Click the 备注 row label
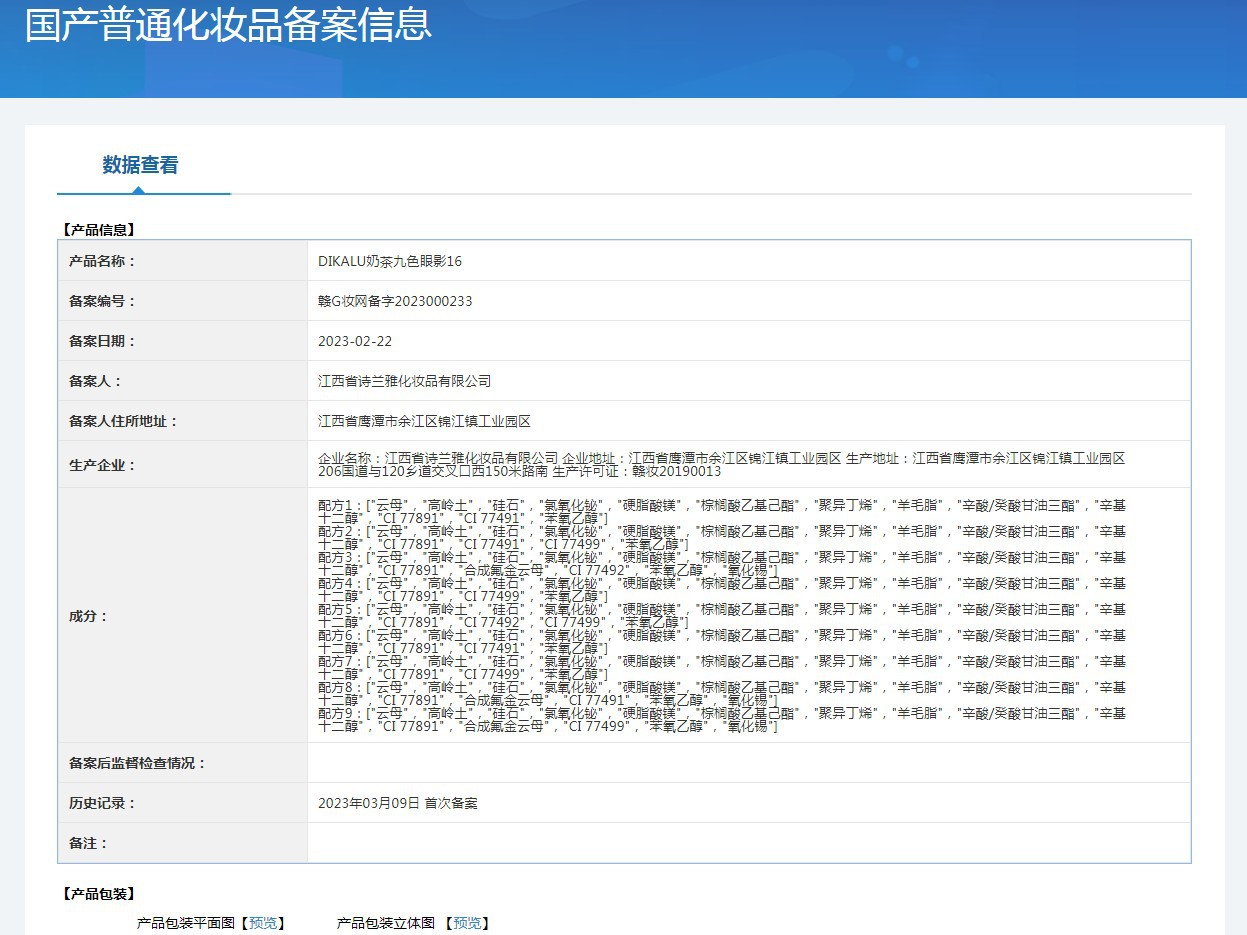 coord(88,843)
